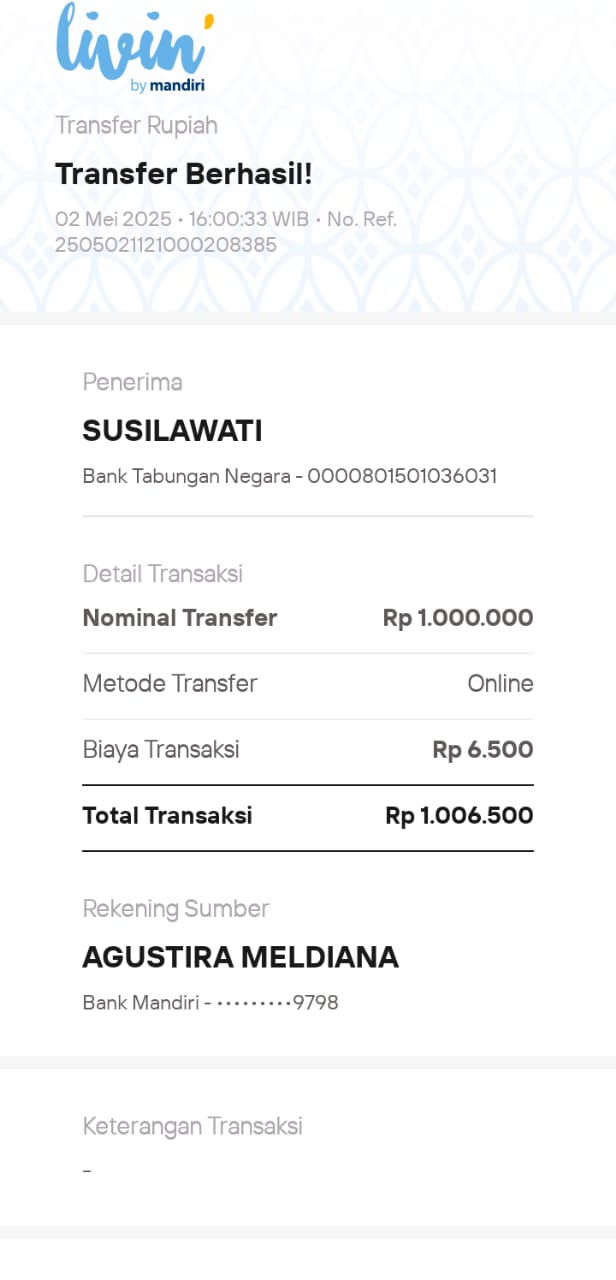Select the Nominal Transfer label
616x1280 pixels.
pyautogui.click(x=180, y=618)
